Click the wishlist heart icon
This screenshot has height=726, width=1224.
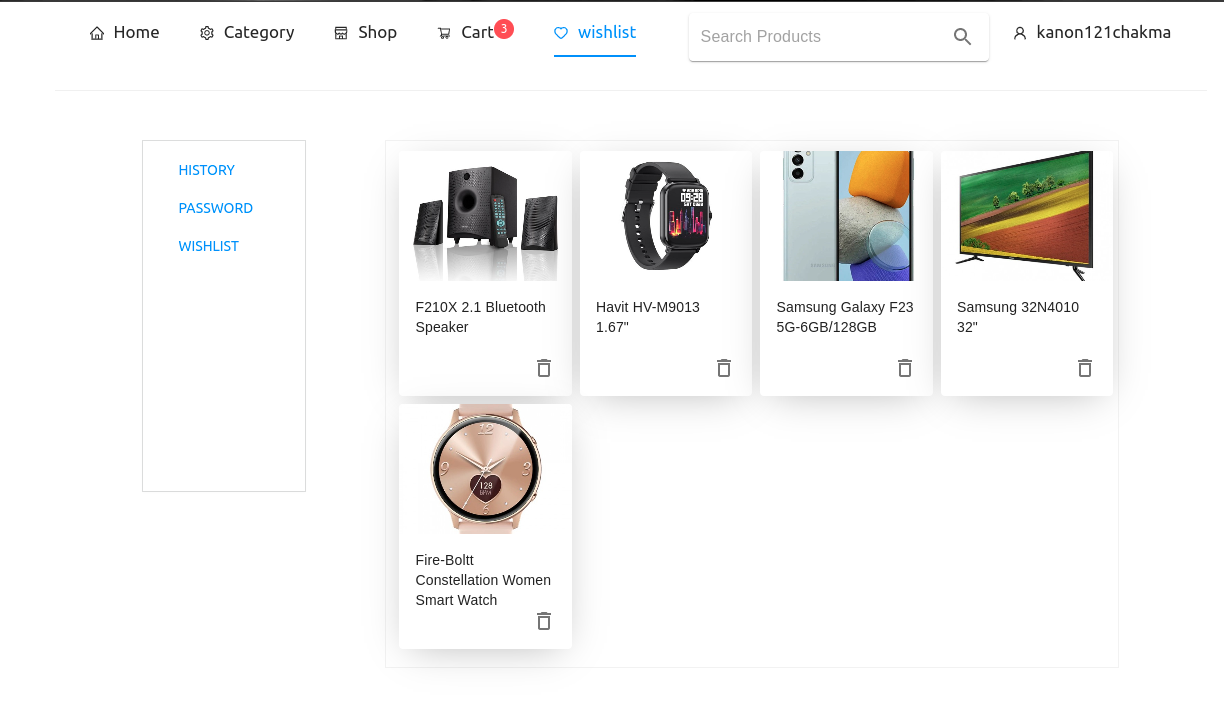tap(561, 32)
